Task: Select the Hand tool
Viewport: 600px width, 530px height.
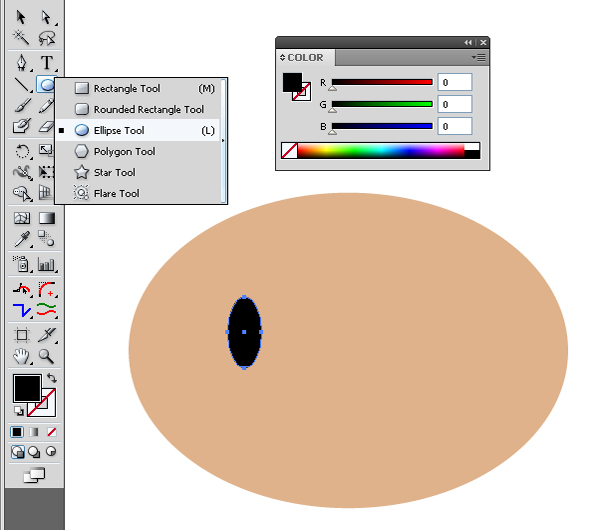Action: tap(21, 356)
